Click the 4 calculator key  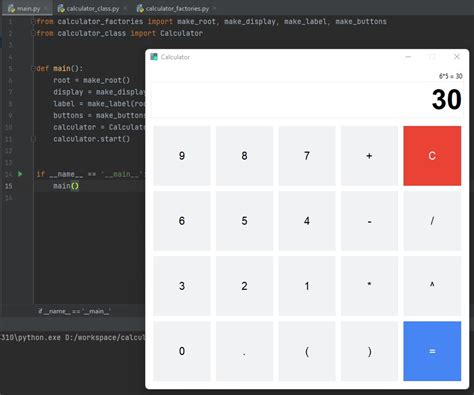click(x=307, y=221)
